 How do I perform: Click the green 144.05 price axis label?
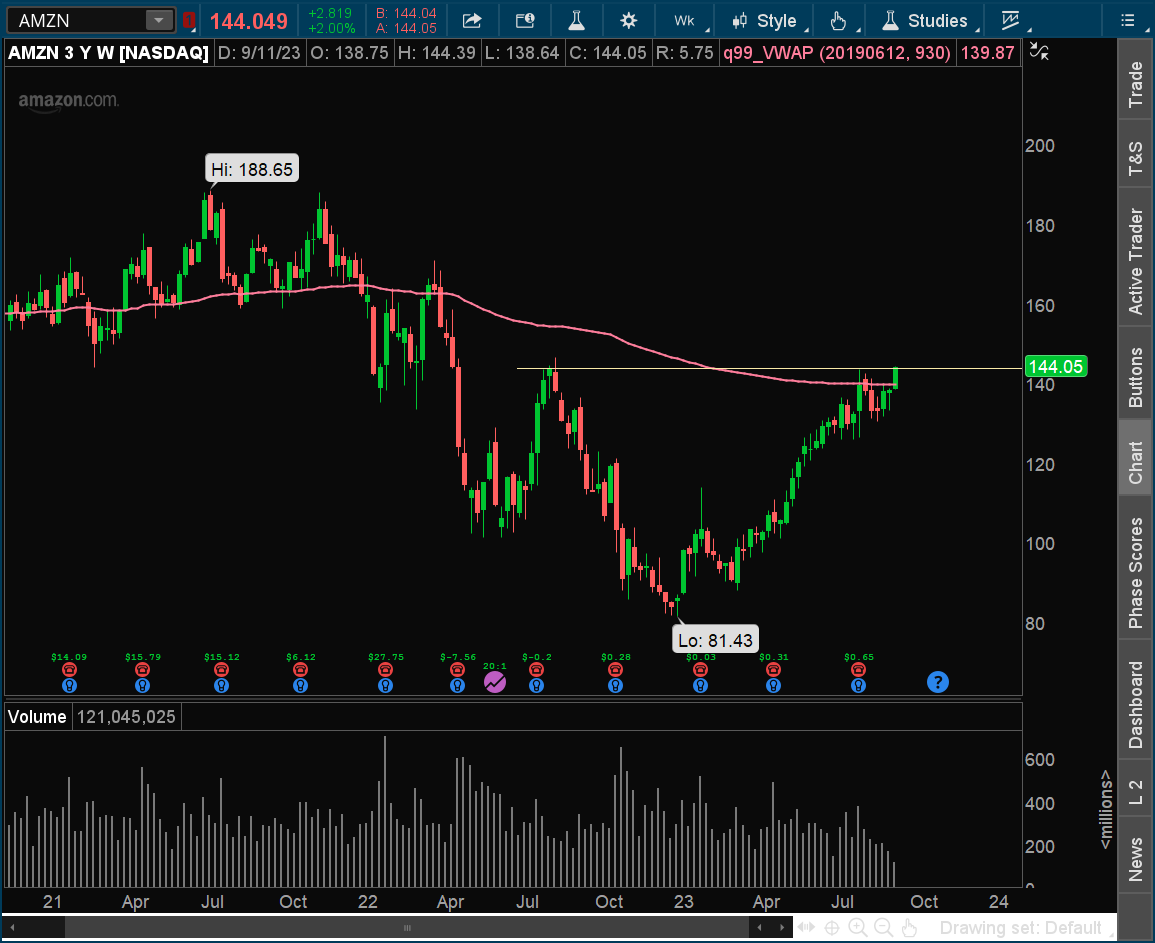coord(1056,367)
